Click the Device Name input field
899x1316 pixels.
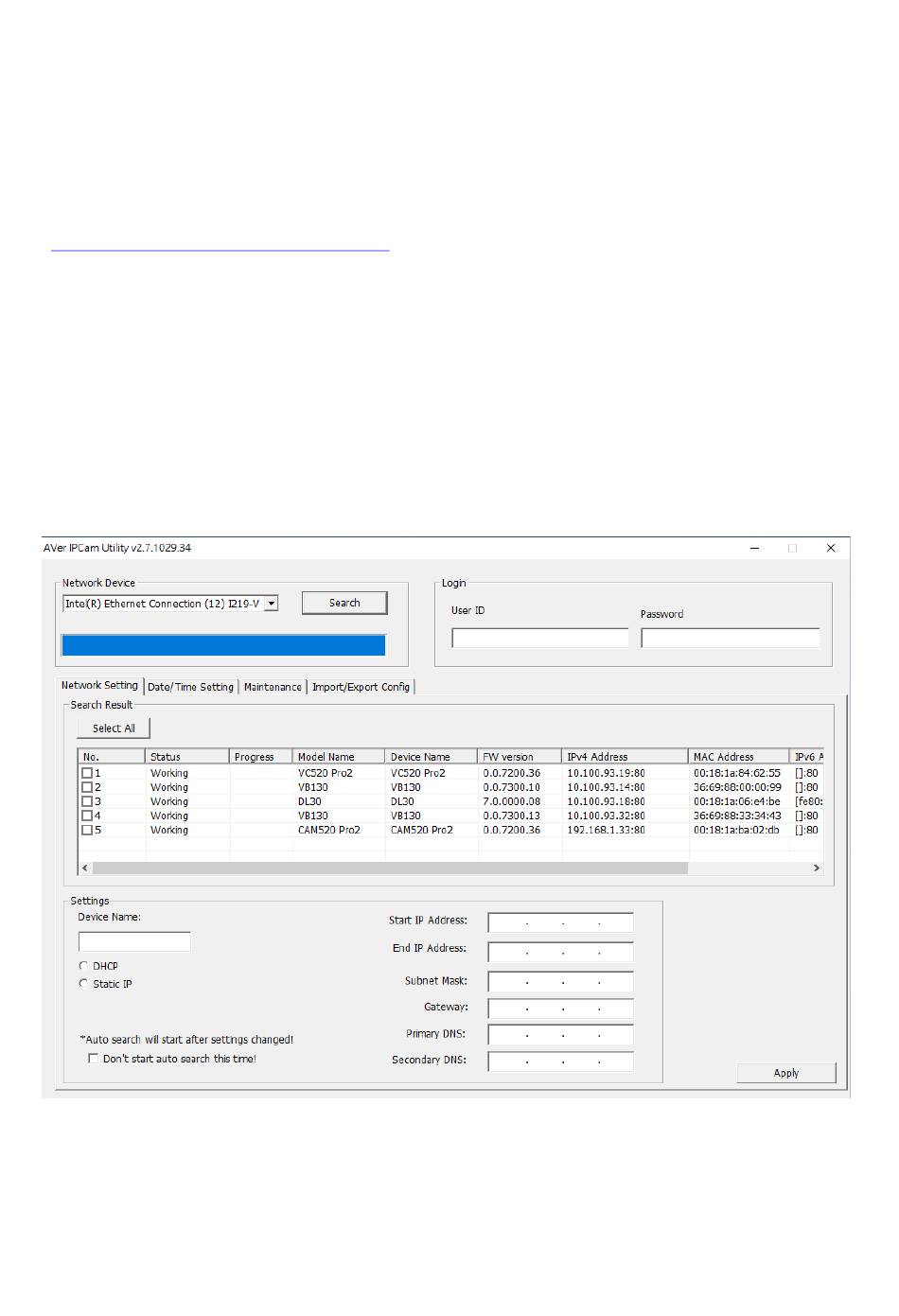click(134, 941)
